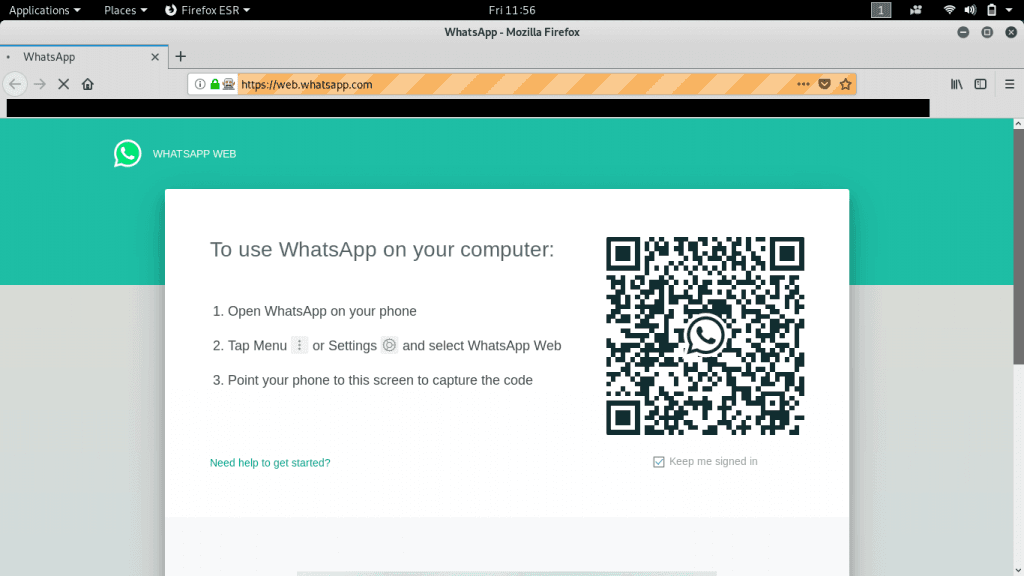
Task: Toggle Keep me signed in checkbox
Action: (658, 462)
